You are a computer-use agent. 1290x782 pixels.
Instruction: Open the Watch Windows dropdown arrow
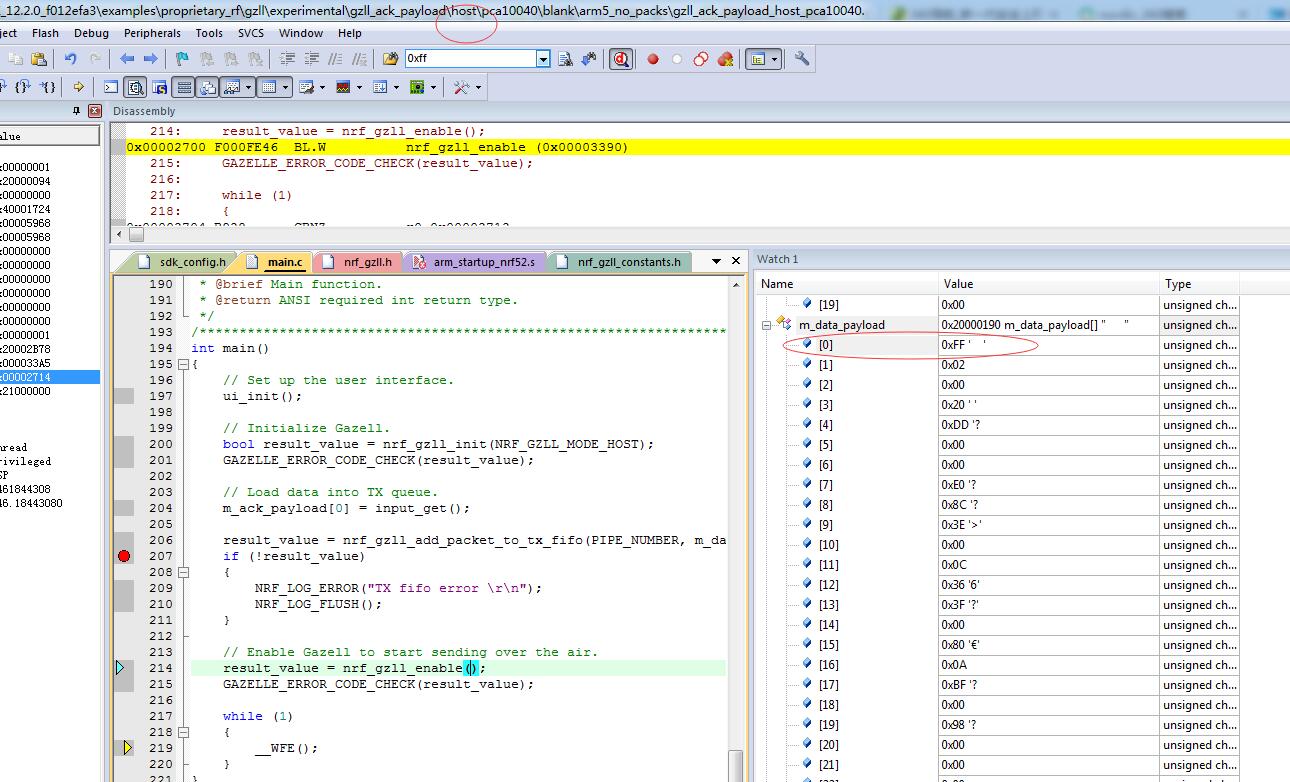pos(248,87)
